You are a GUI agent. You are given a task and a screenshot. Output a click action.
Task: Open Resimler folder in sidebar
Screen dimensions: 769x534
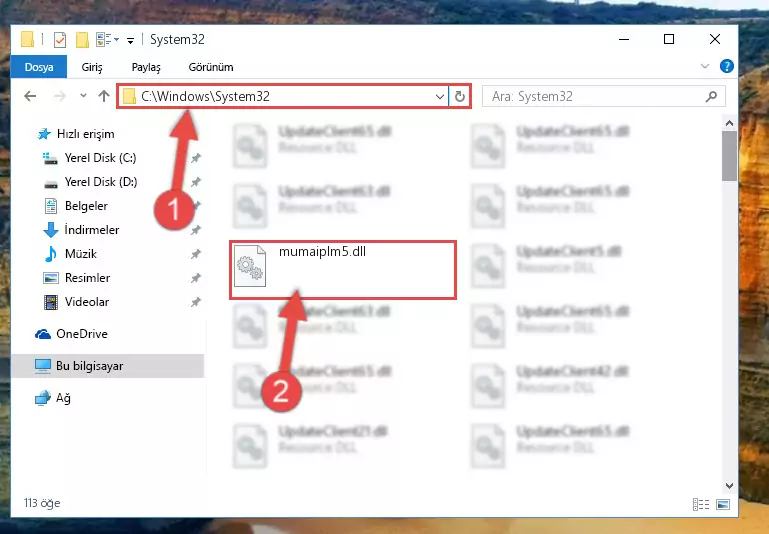coord(87,278)
